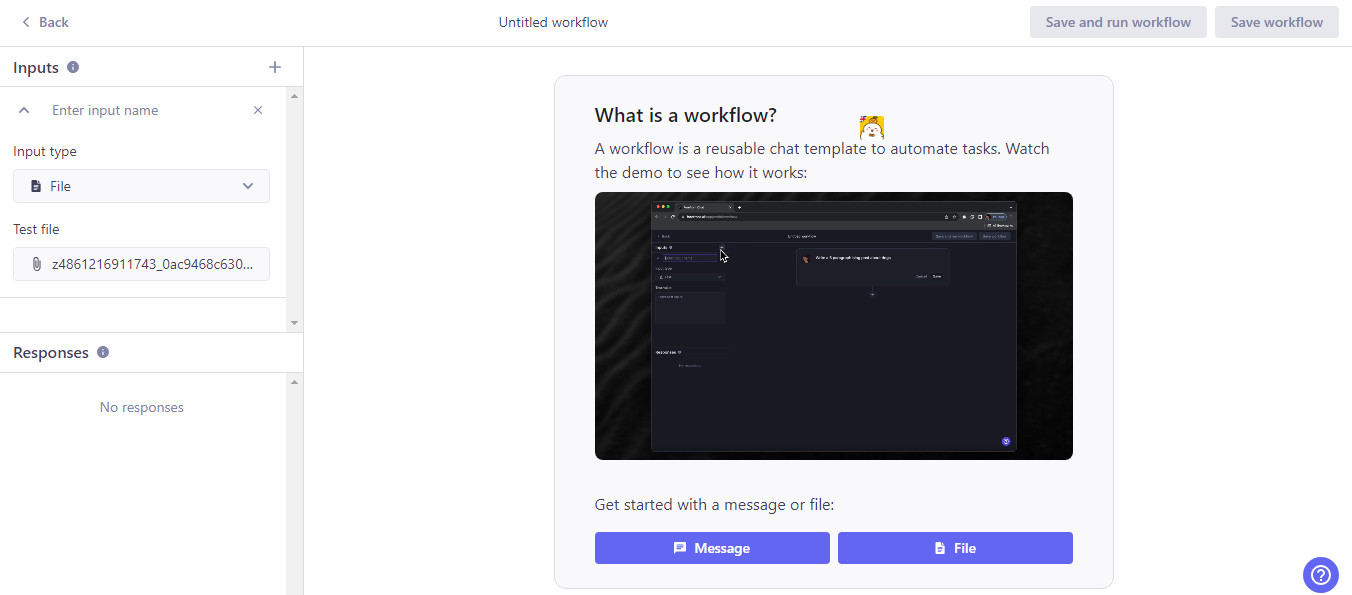Go back using the Back arrow

point(44,22)
